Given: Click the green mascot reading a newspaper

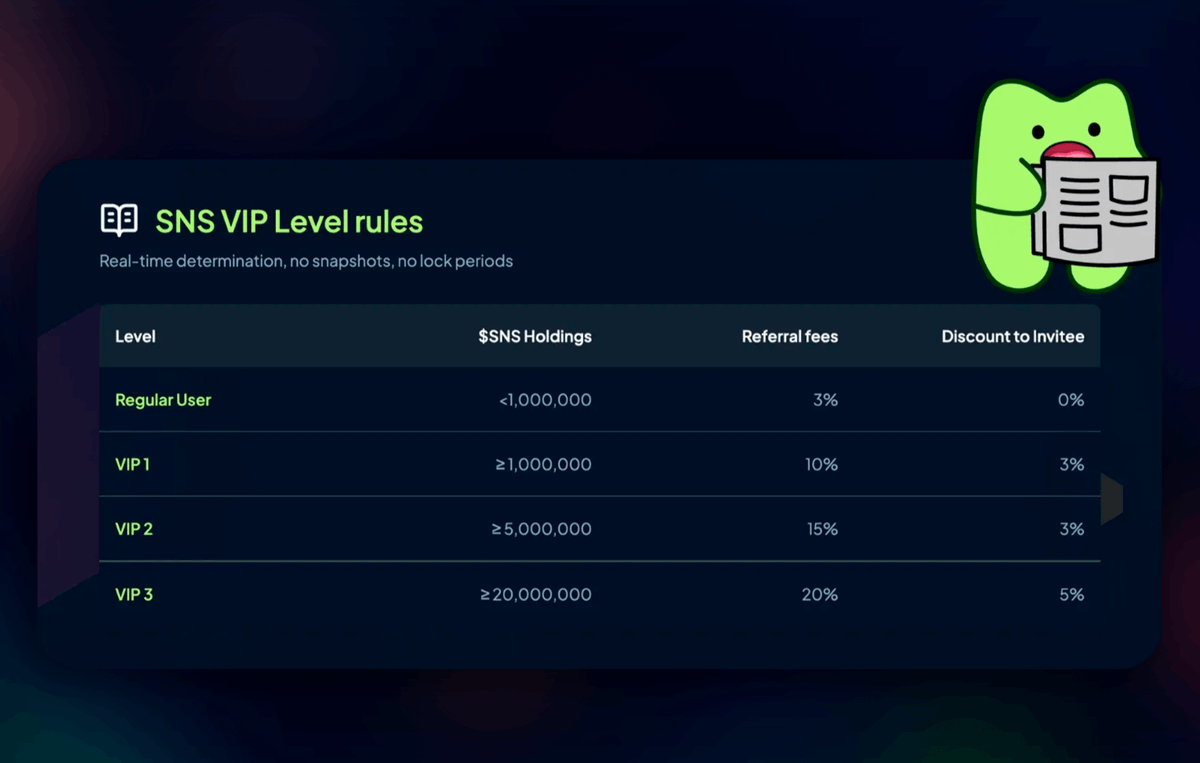Looking at the screenshot, I should [x=1065, y=186].
